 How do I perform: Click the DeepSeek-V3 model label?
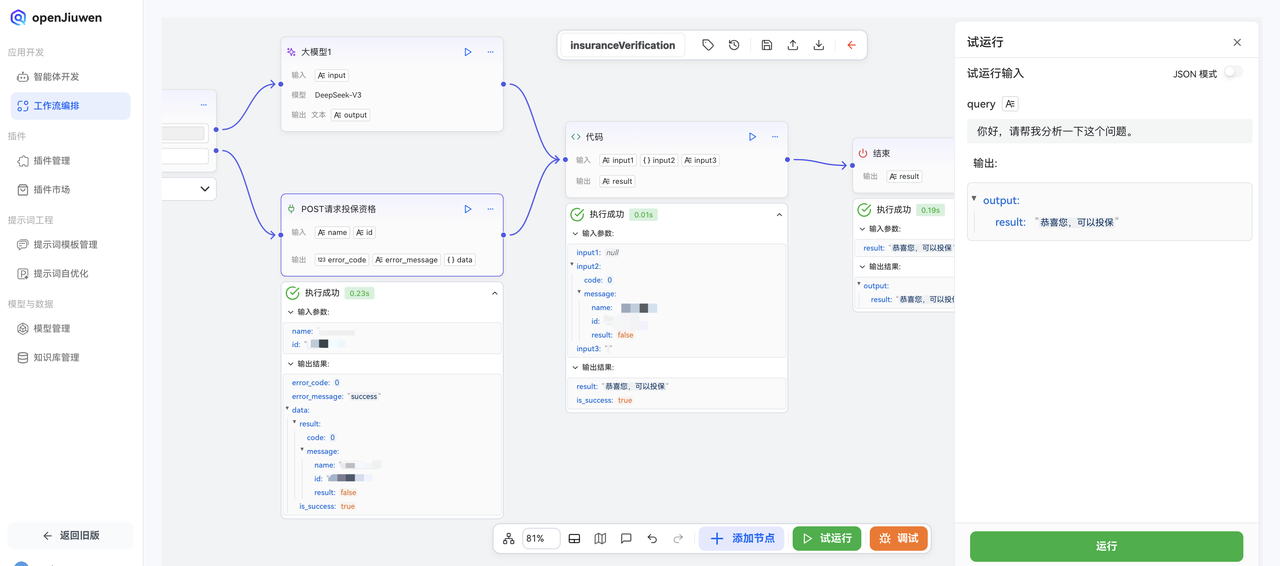click(x=338, y=95)
